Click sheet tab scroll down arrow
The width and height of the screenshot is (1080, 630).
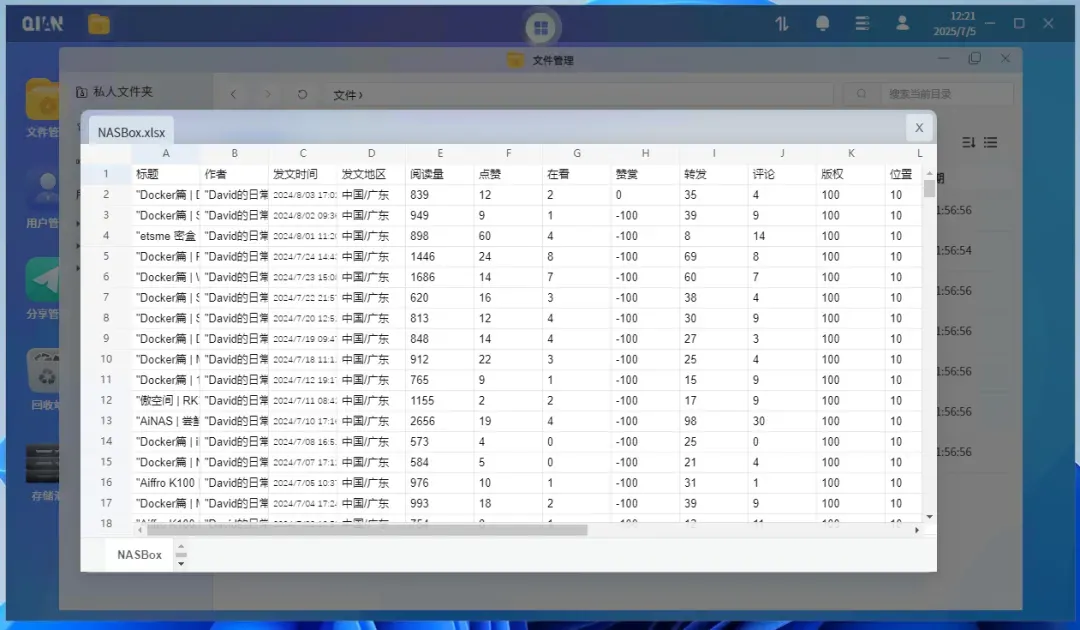pos(181,564)
